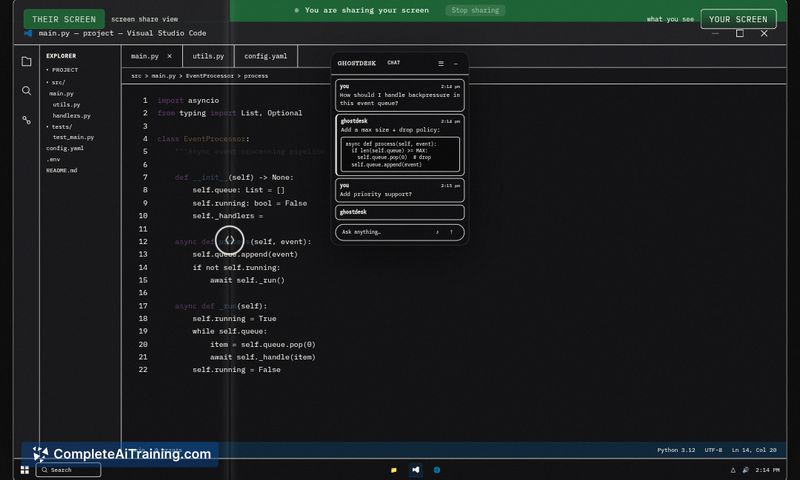Switch to the config.yaml editor tab
The image size is (800, 480).
tap(265, 56)
